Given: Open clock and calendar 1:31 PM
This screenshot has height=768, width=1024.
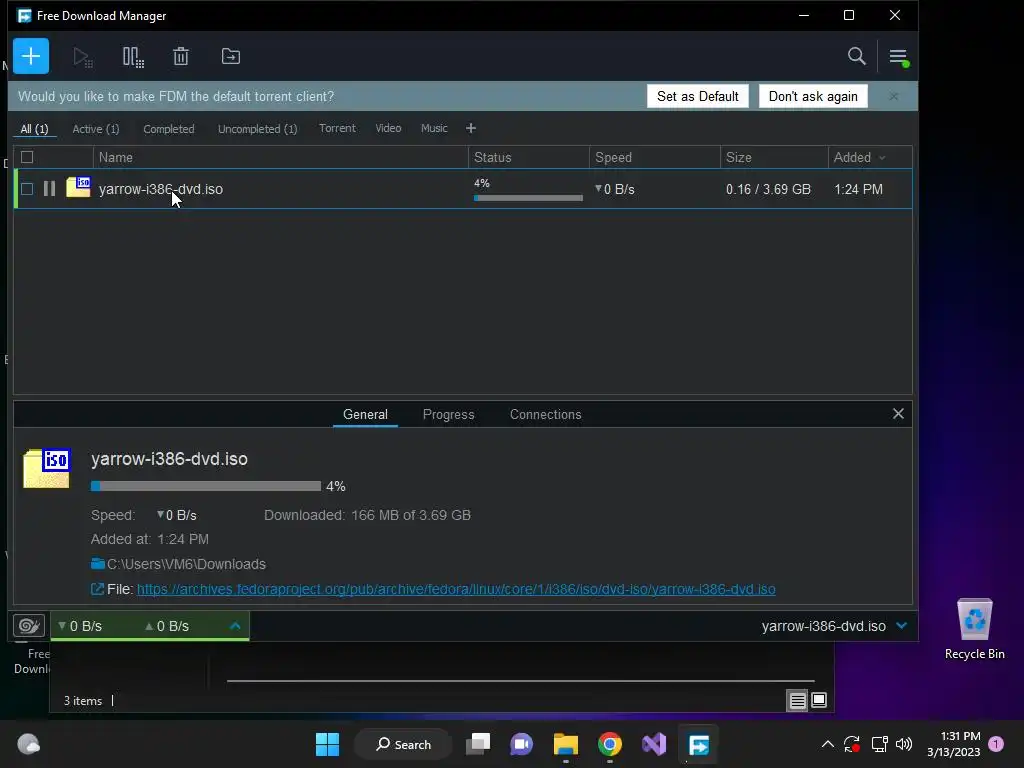Looking at the screenshot, I should (953, 744).
